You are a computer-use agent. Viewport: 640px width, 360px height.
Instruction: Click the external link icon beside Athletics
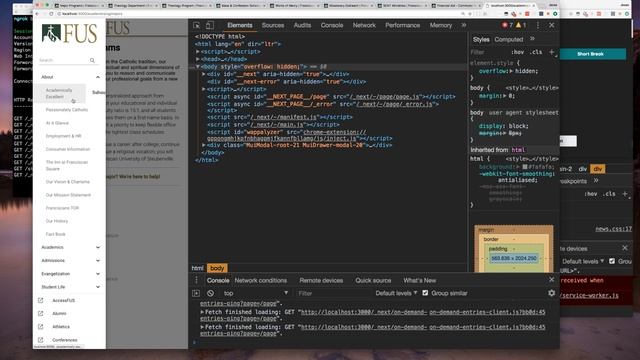coord(40,327)
